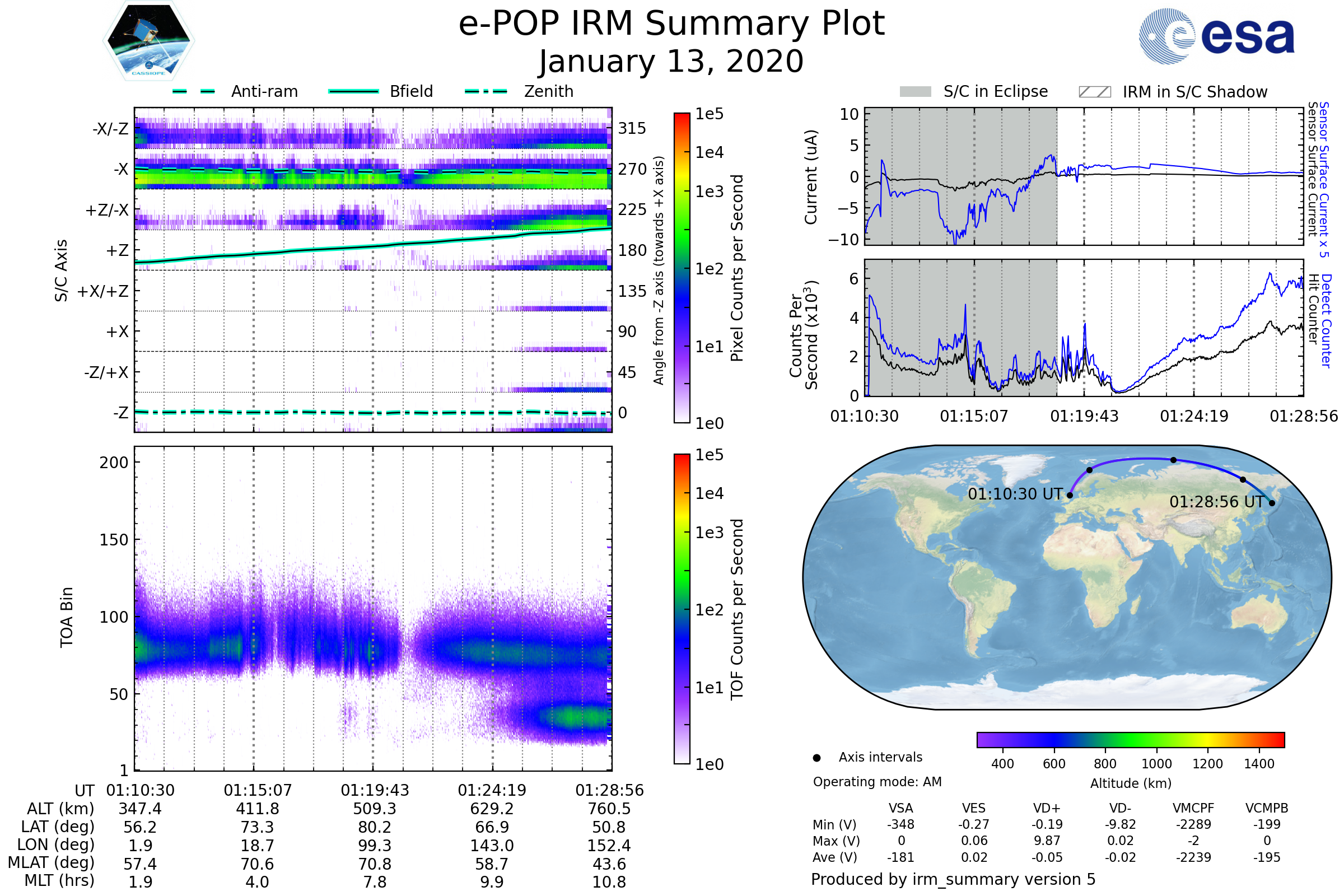Click the hatched IRM in S/C Shadow patch
This screenshot has height=896, width=1344.
coord(1095,92)
